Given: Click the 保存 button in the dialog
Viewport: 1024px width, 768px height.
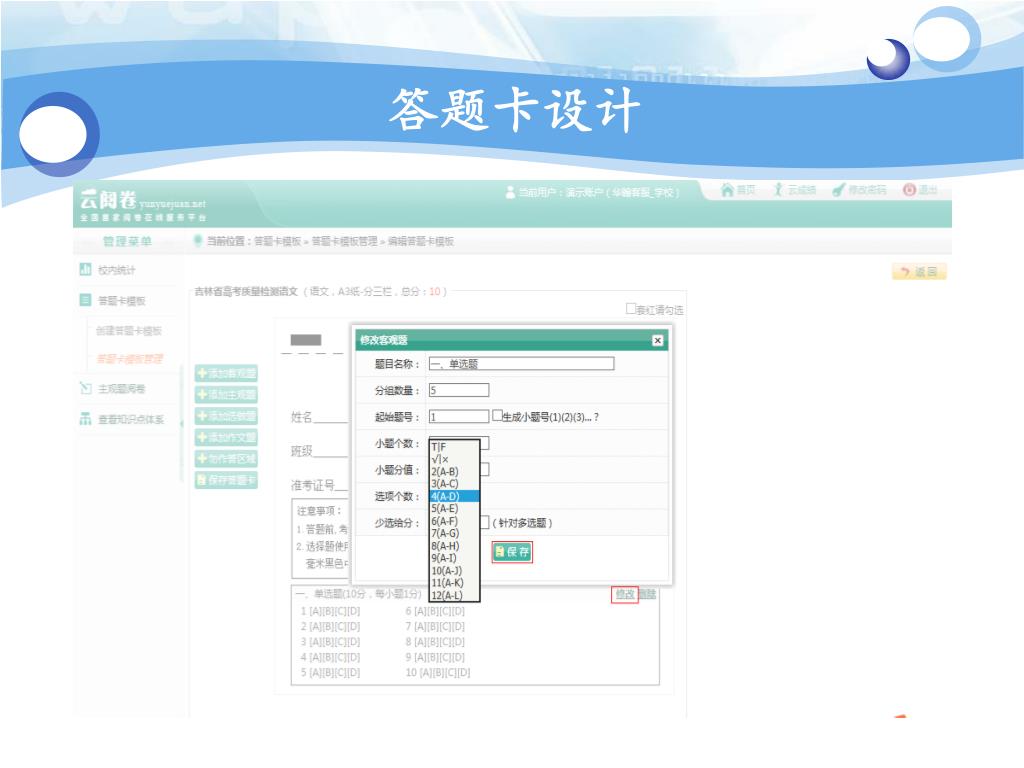Looking at the screenshot, I should tap(512, 552).
